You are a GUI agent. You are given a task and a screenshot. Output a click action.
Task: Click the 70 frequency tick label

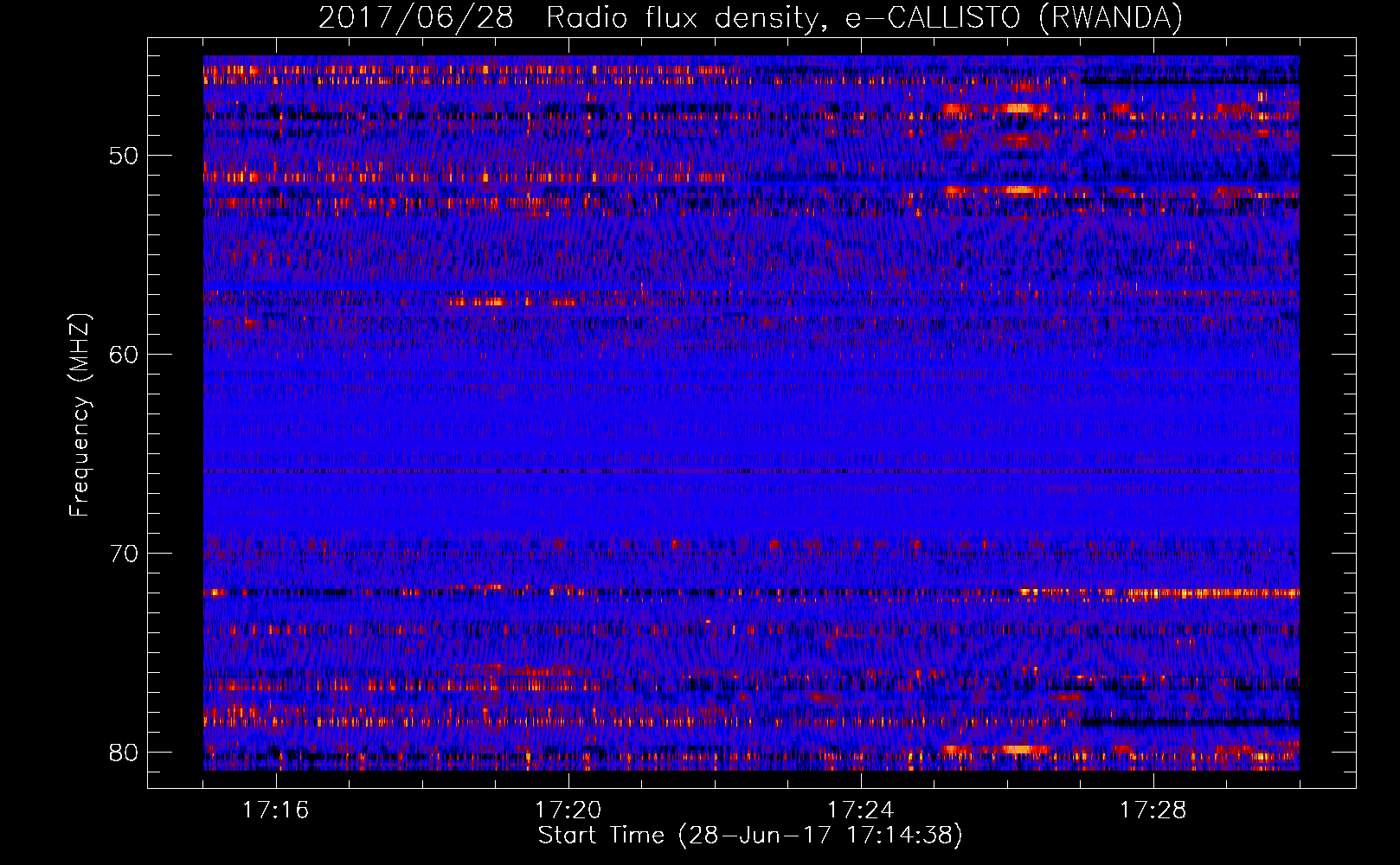click(x=125, y=554)
